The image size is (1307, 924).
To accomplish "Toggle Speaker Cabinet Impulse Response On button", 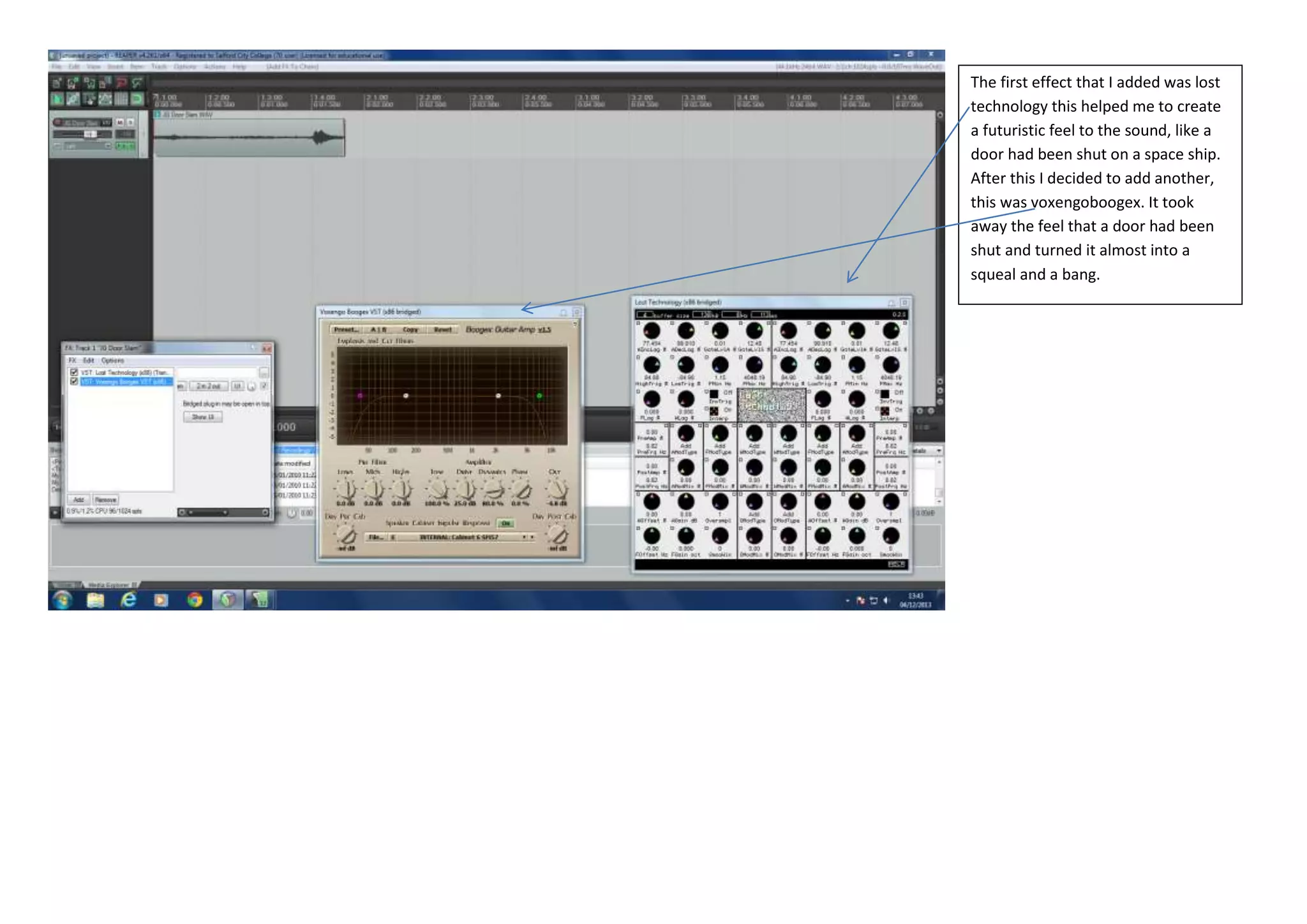I will pos(505,523).
